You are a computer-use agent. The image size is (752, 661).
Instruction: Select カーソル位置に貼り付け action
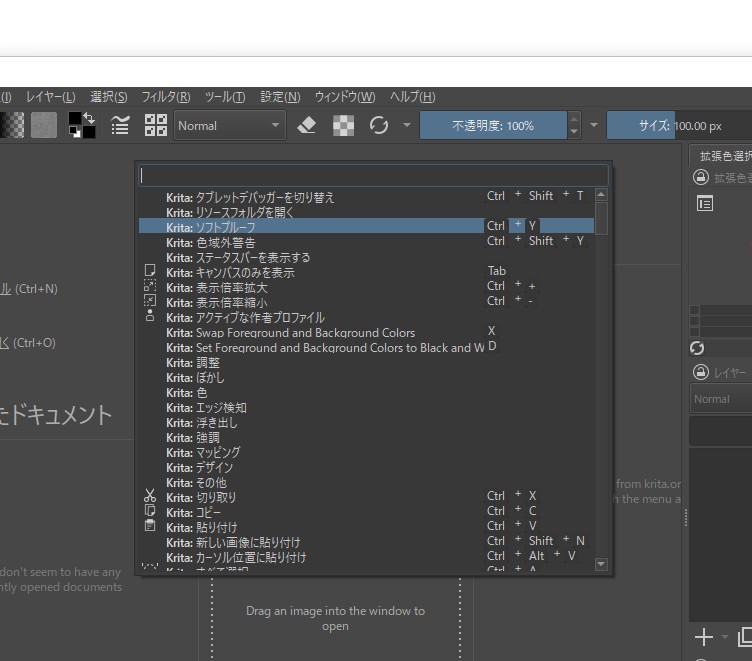point(366,557)
